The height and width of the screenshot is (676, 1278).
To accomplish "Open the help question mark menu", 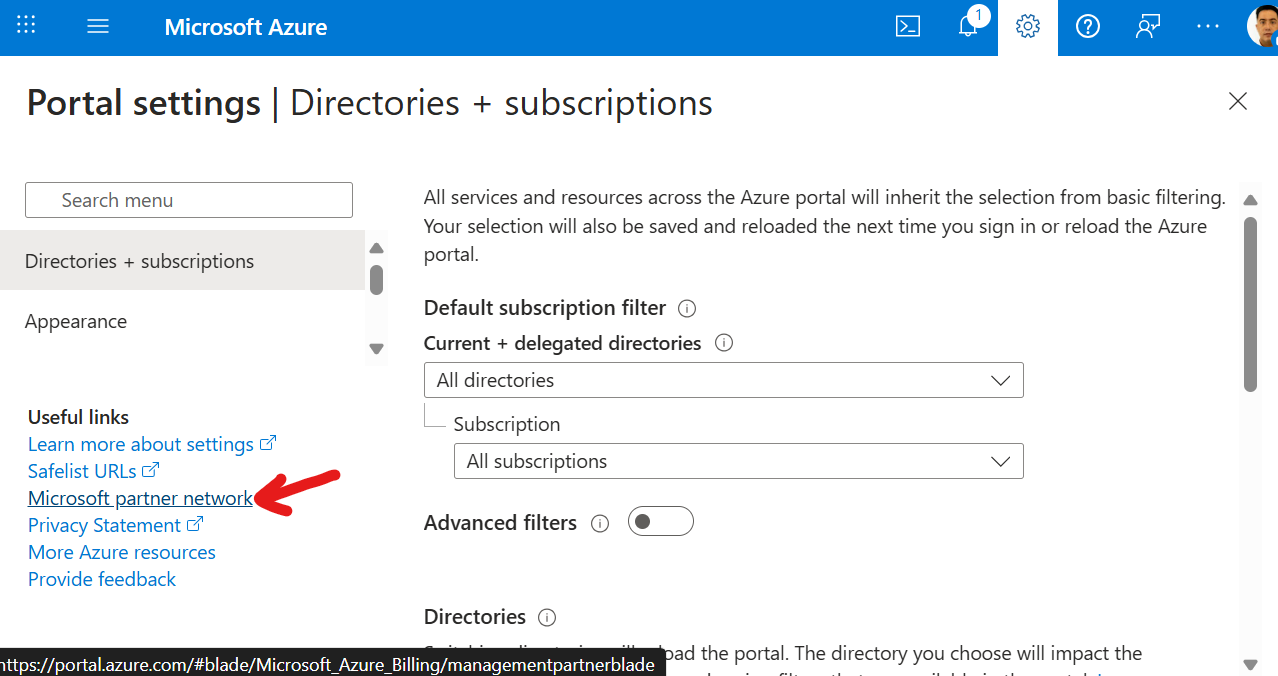I will coord(1087,27).
